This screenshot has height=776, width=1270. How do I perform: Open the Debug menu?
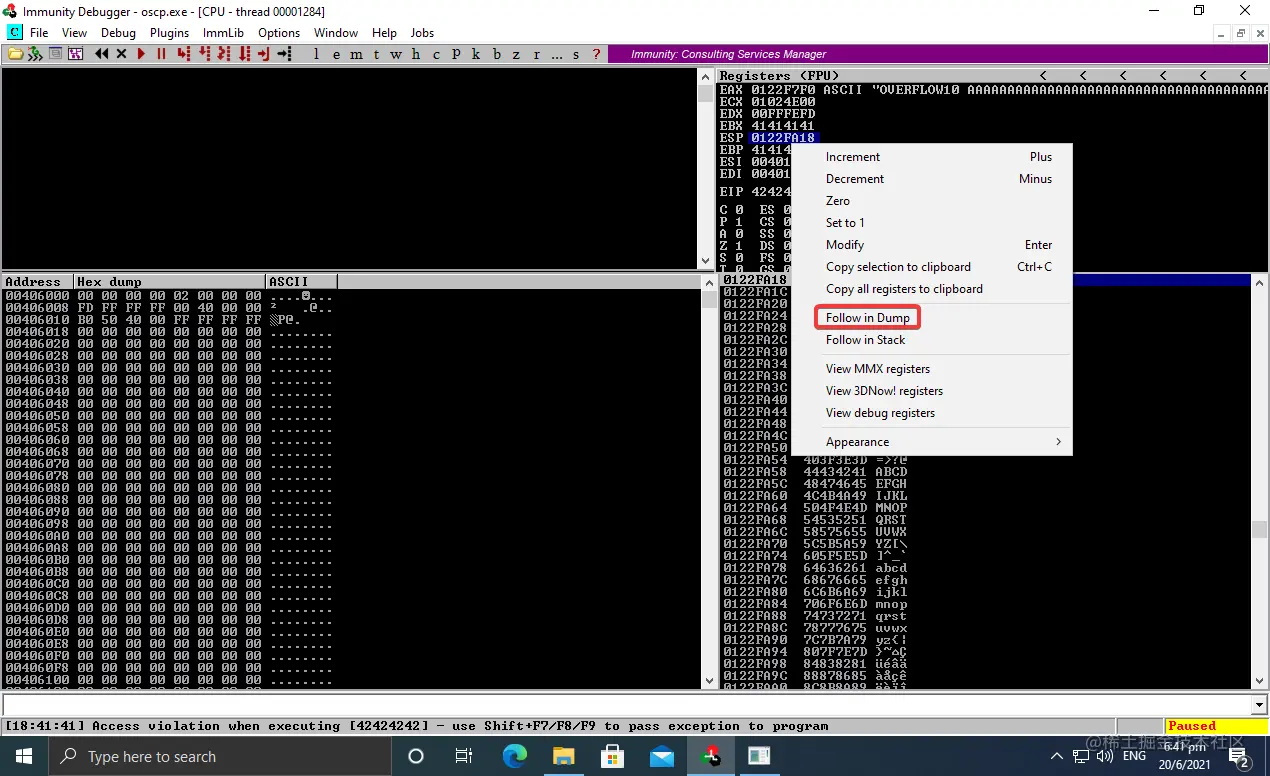[118, 33]
